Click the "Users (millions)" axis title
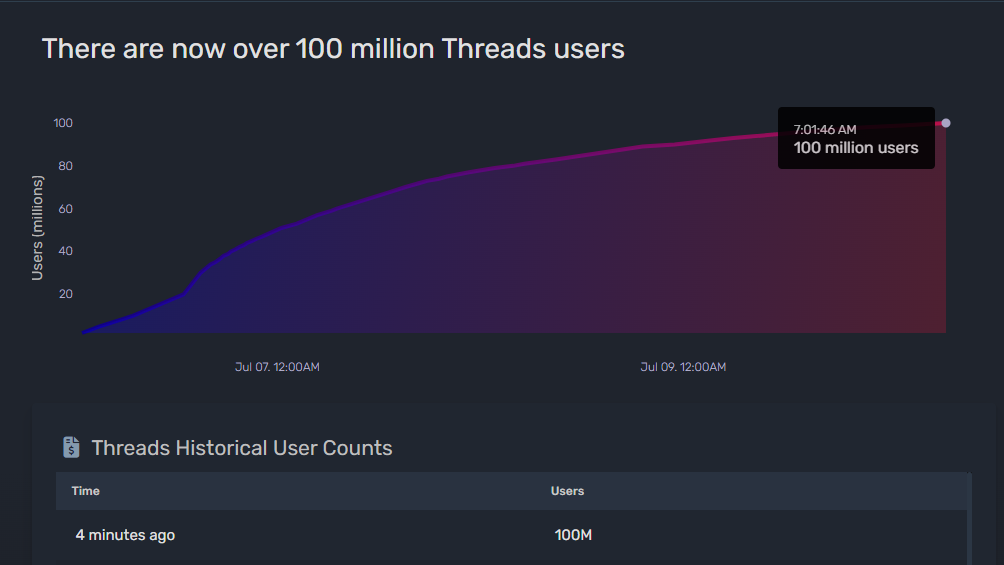The image size is (1004, 565). coord(38,228)
